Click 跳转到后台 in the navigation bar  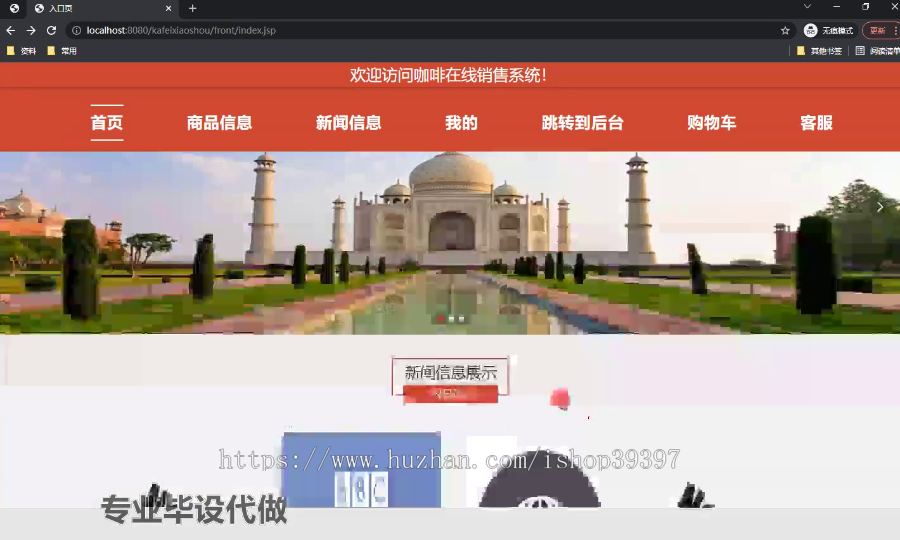(x=583, y=123)
